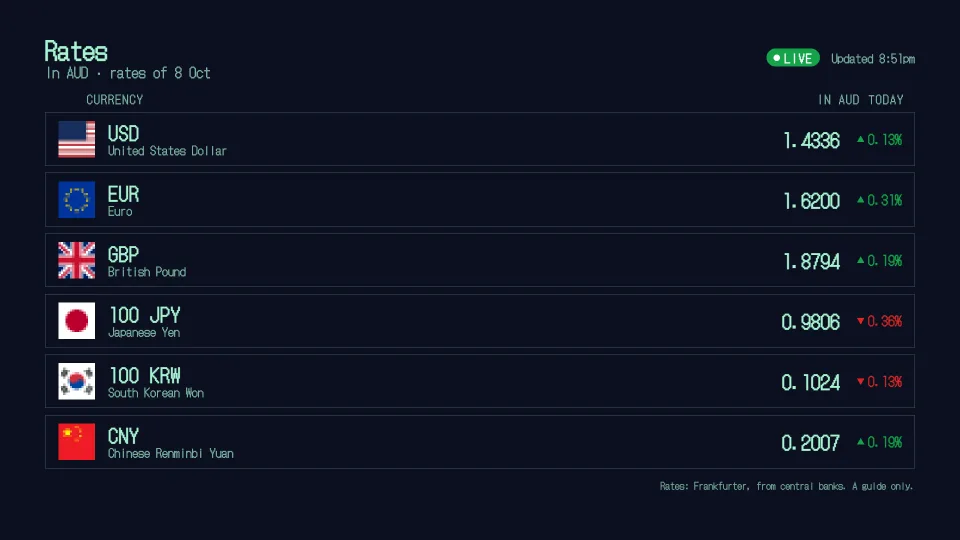Click the GBP change 0.19%
Screen dimensions: 960x540
tap(885, 261)
